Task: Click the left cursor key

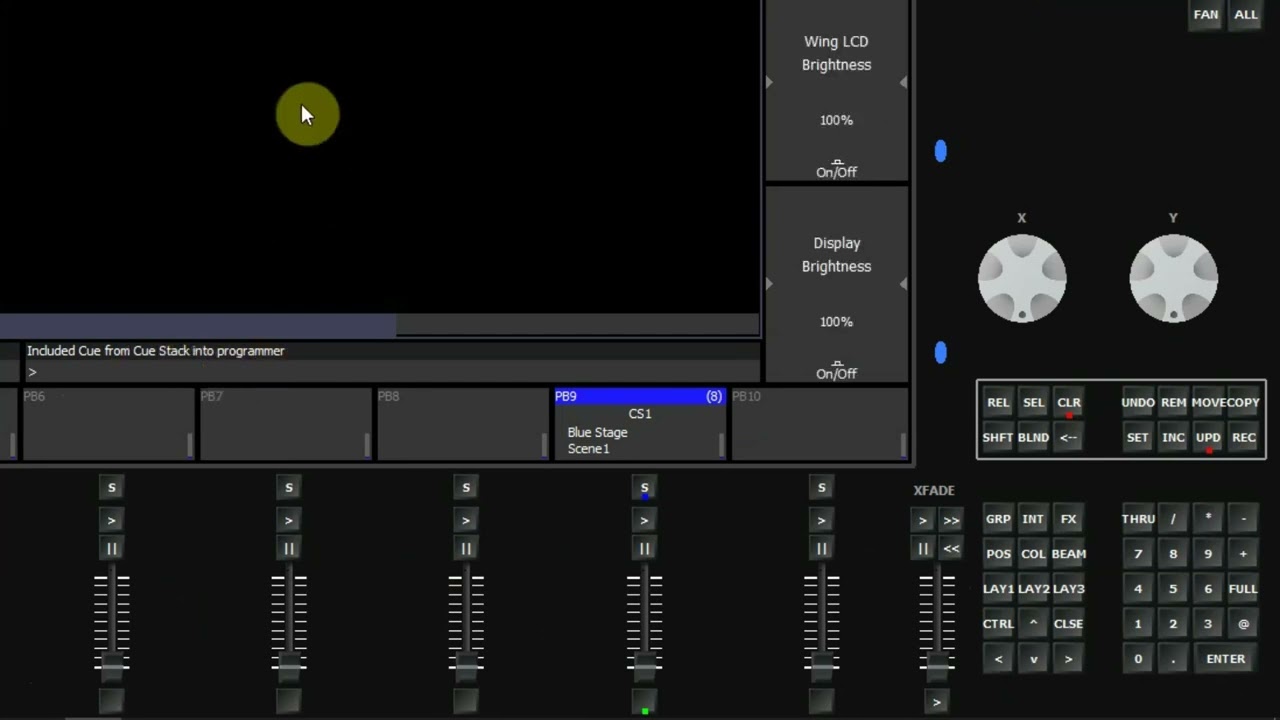Action: coord(998,659)
